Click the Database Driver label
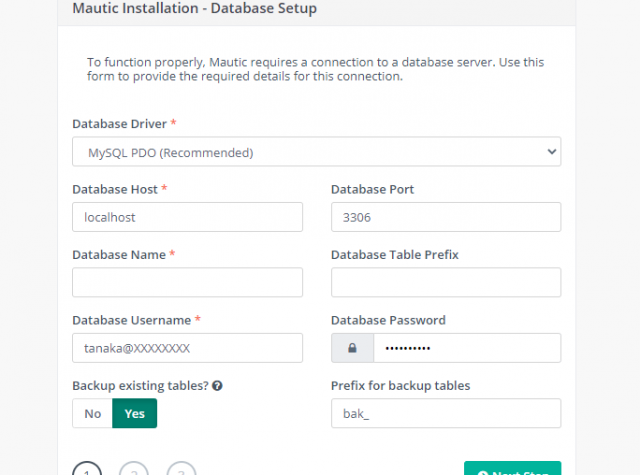 [119, 124]
